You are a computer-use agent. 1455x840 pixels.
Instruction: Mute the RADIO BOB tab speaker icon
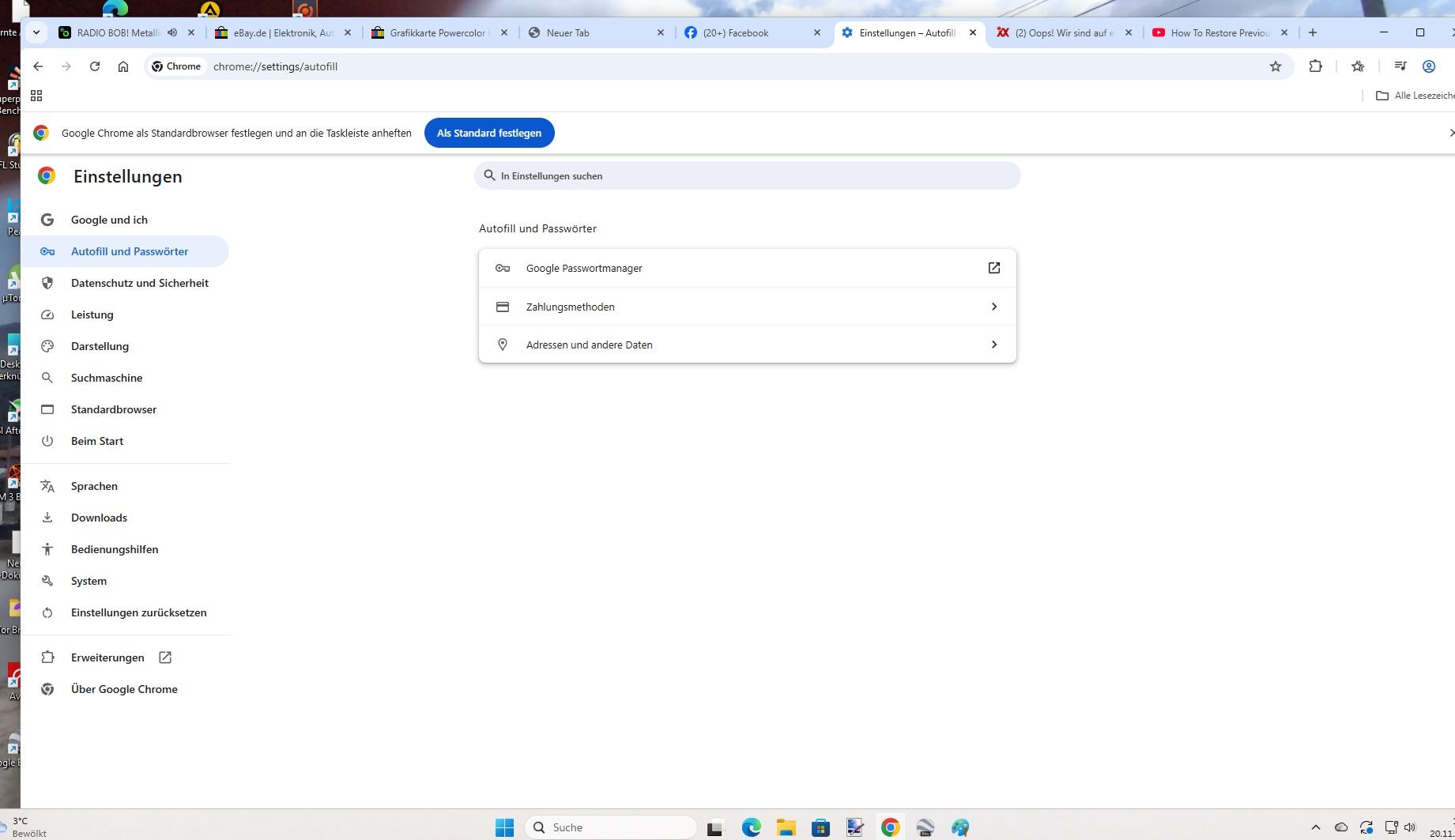pyautogui.click(x=172, y=32)
